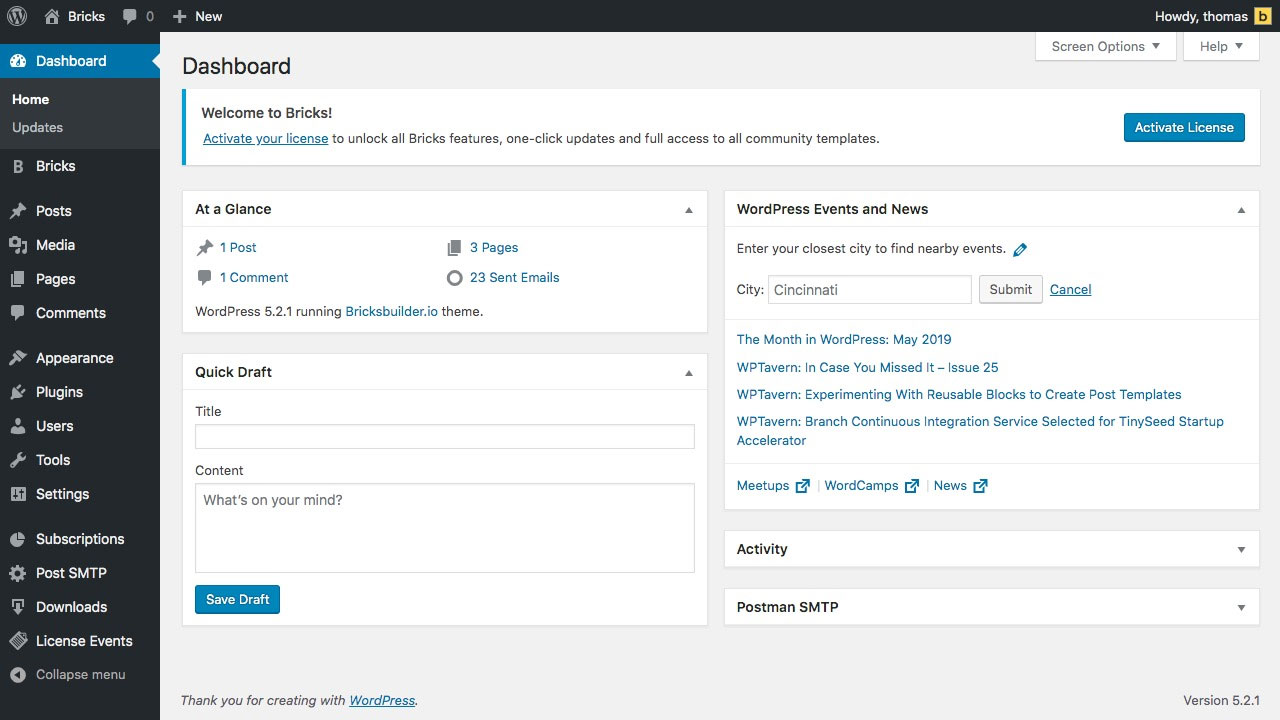Click the Activate License button
This screenshot has width=1280, height=720.
1184,127
